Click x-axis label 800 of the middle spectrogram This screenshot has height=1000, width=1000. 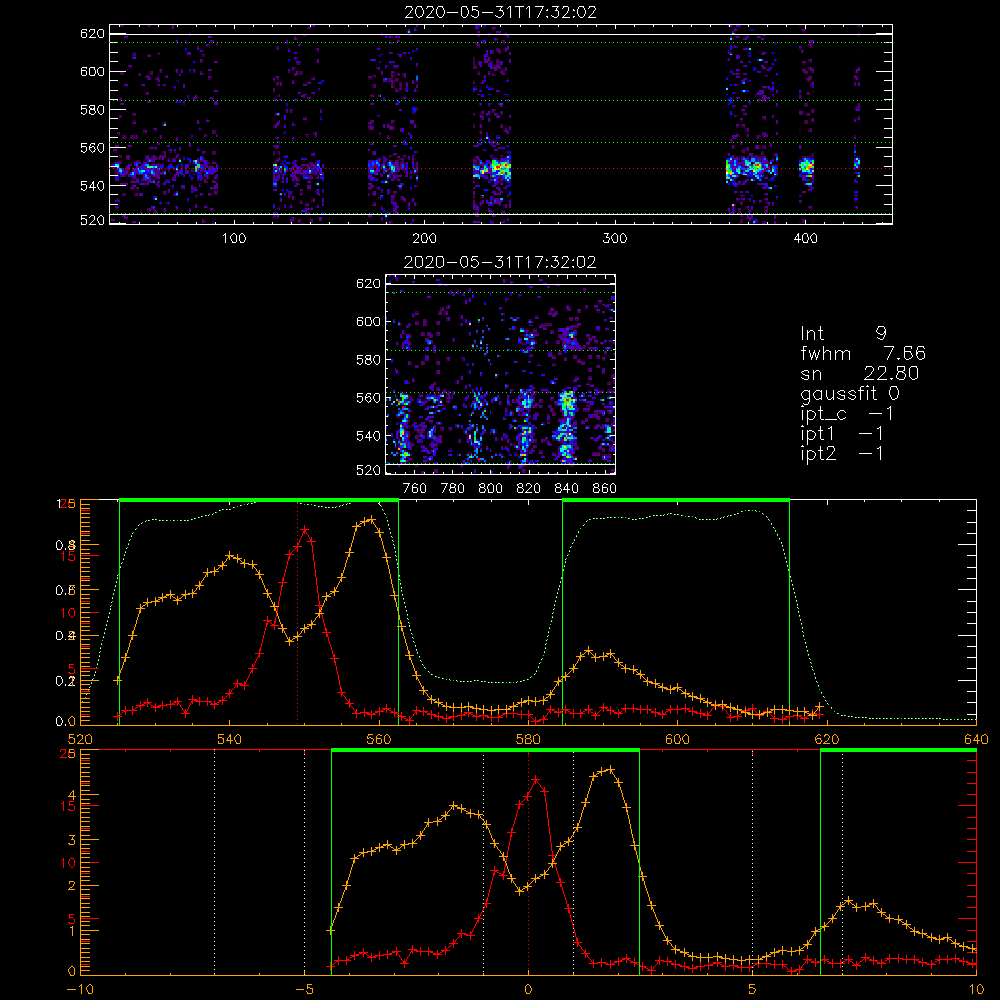(490, 489)
